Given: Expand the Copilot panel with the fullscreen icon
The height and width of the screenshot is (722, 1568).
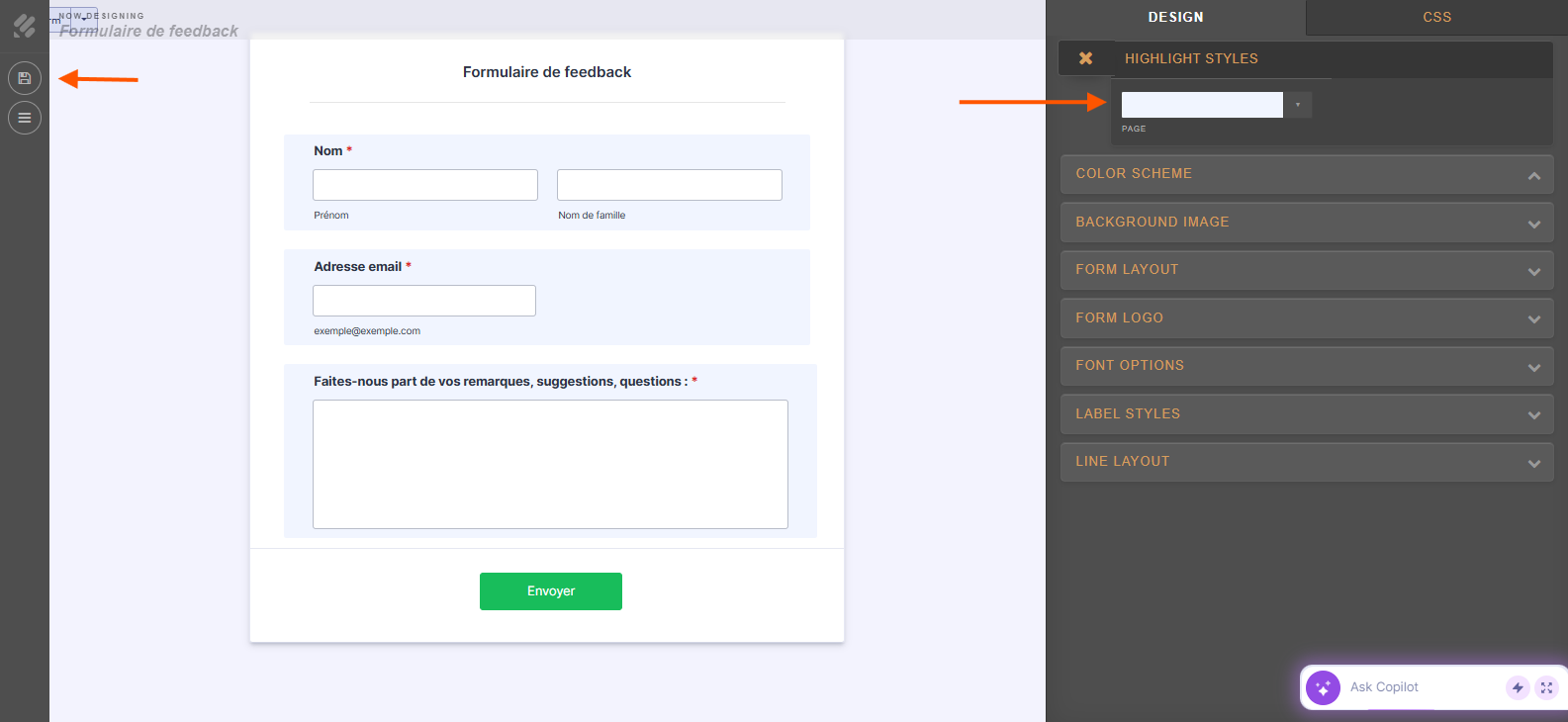Looking at the screenshot, I should point(1546,687).
